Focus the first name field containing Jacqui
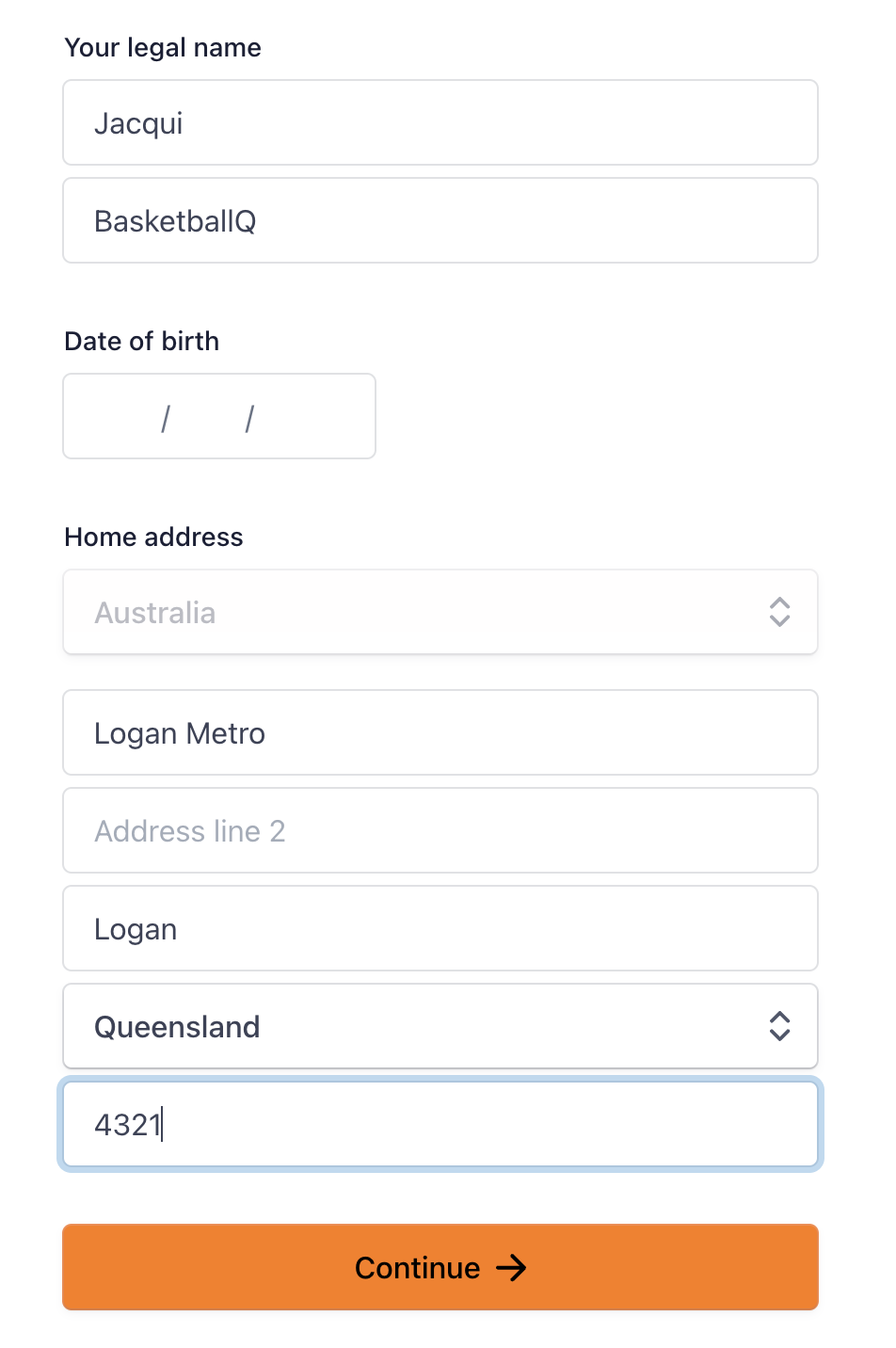Screen dimensions: 896x1348 [440, 122]
